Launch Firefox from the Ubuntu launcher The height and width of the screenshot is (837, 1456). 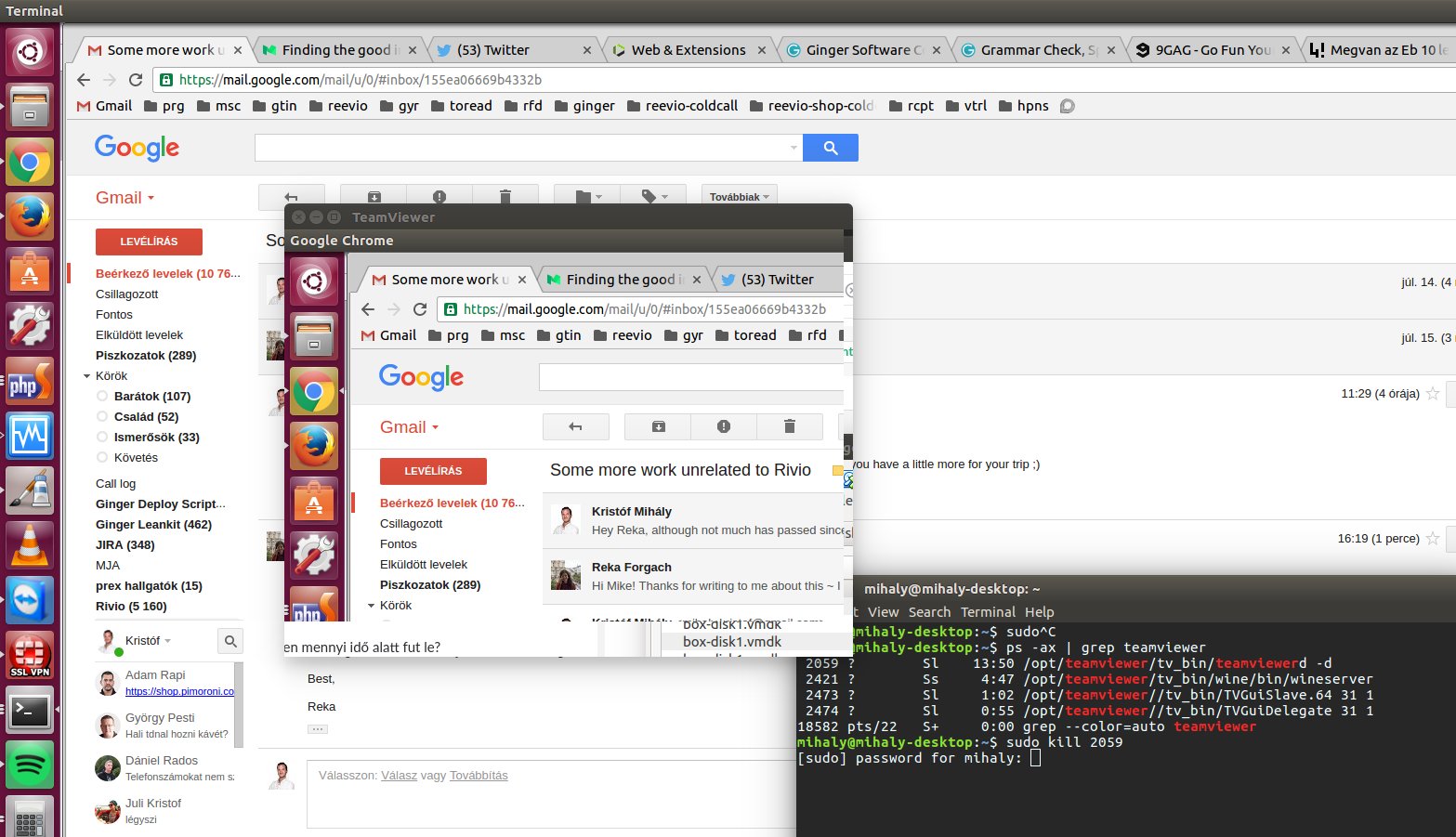pos(30,216)
